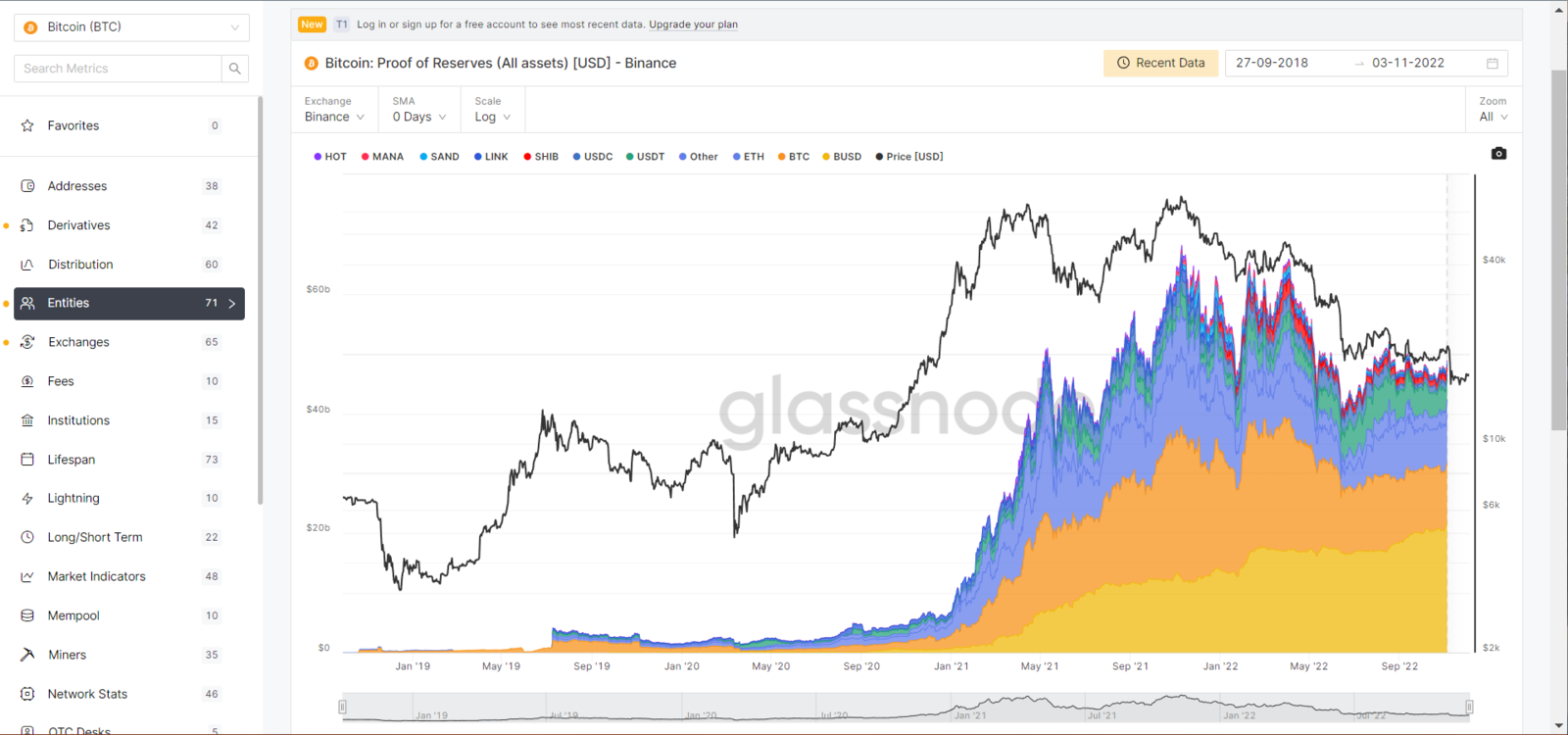Click the Favorites star icon
Viewport: 1568px width, 735px height.
click(x=27, y=125)
